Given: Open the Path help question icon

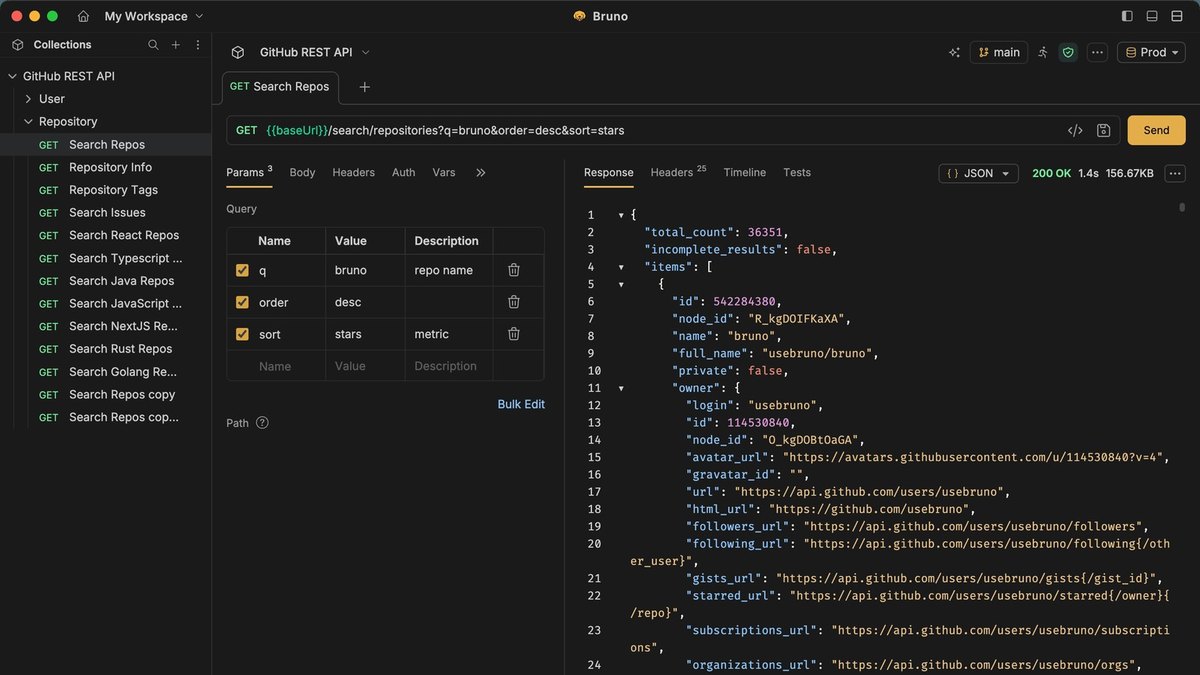Looking at the screenshot, I should pos(262,423).
